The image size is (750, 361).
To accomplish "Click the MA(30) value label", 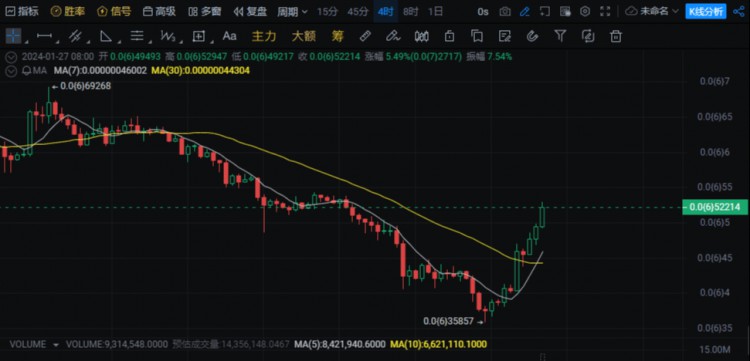I will click(200, 71).
